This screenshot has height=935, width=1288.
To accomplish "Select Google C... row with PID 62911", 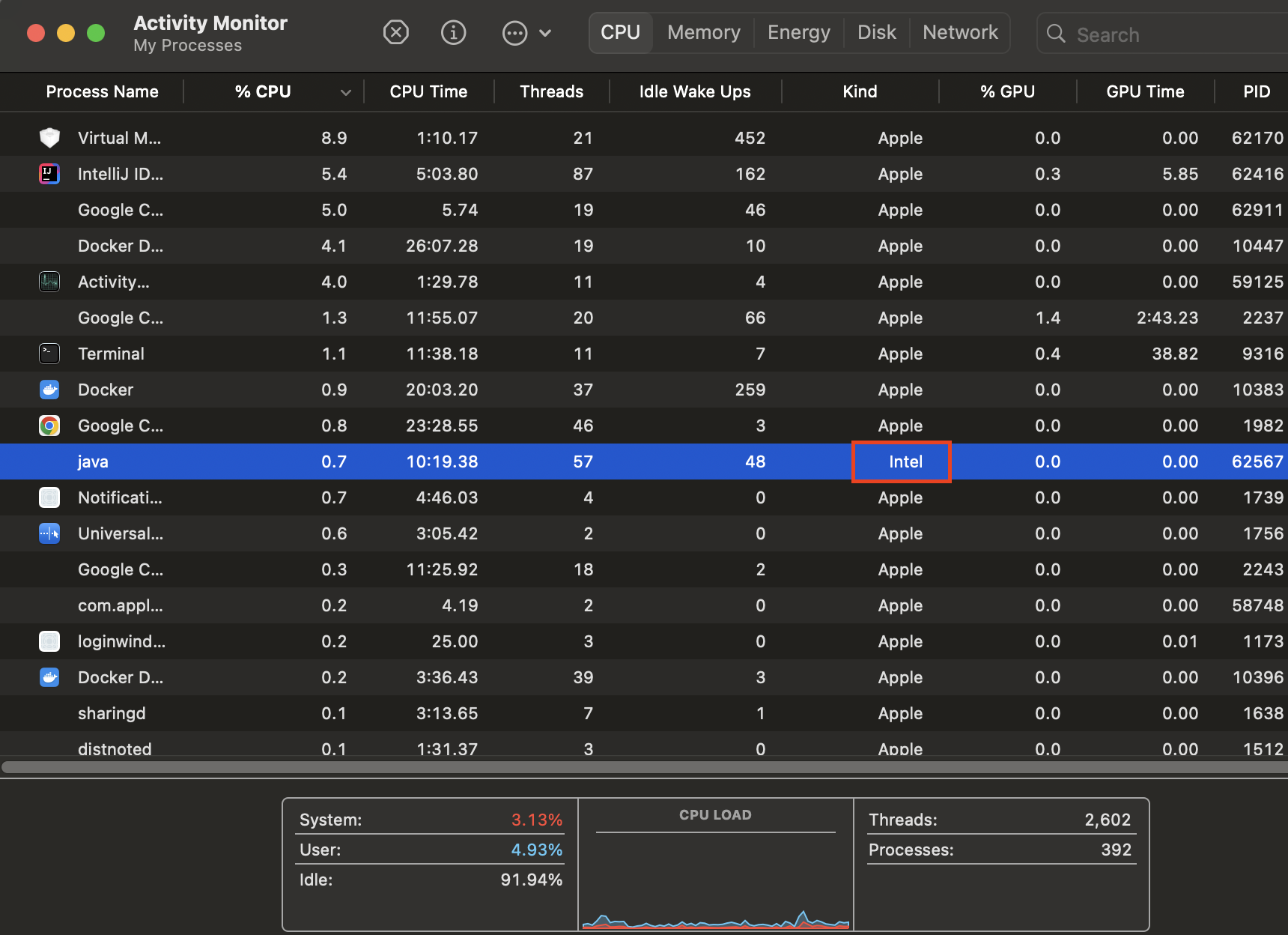I will coord(644,210).
